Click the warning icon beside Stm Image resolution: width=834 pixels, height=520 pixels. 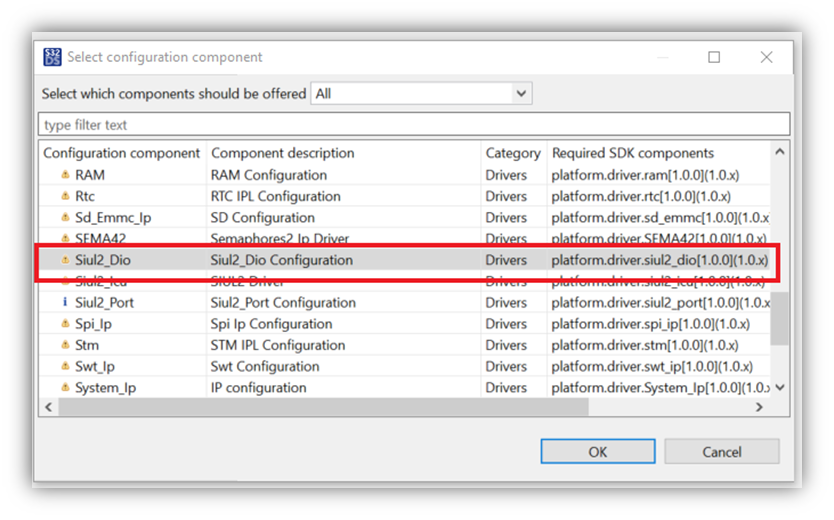65,345
